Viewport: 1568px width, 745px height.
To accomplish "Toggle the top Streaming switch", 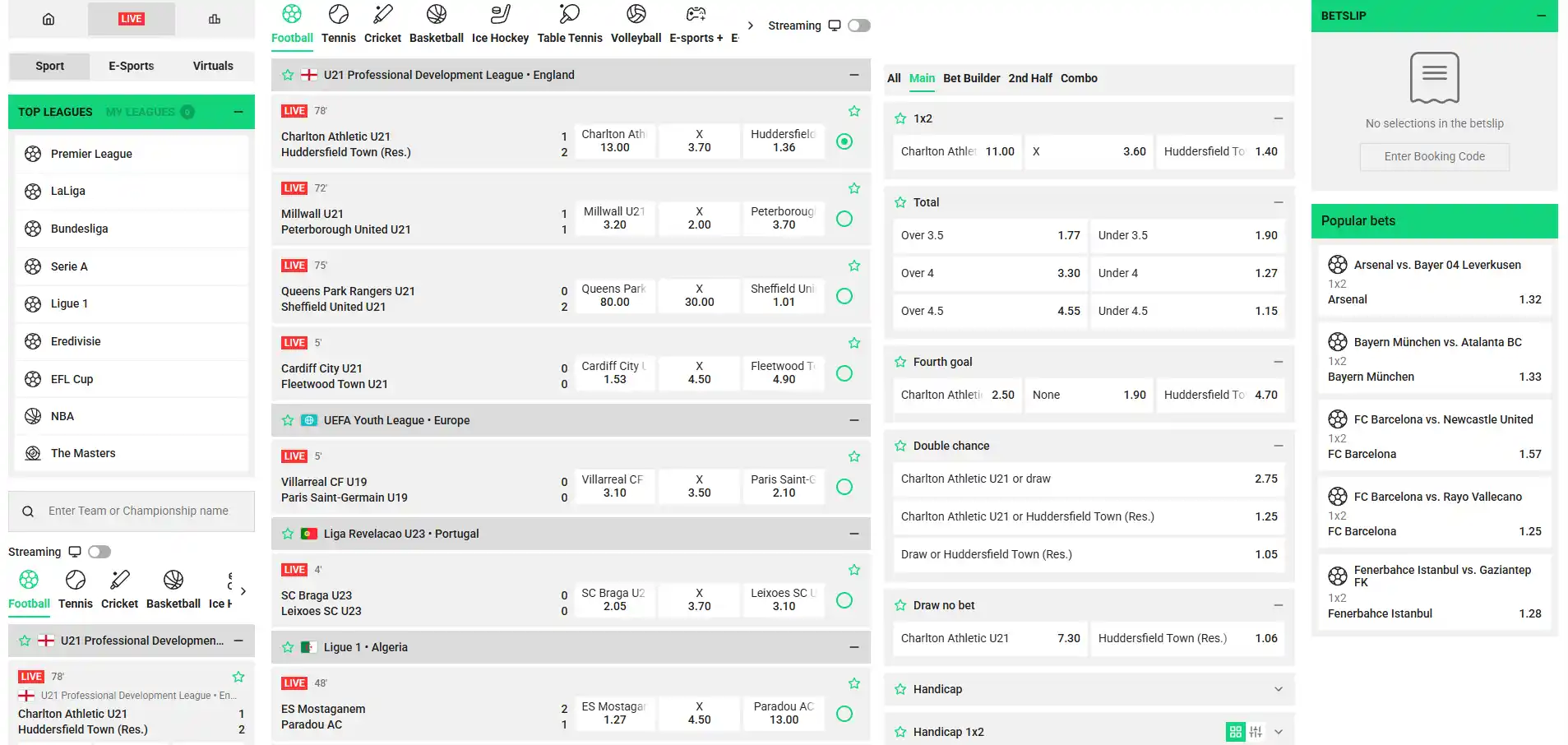I will coord(859,25).
